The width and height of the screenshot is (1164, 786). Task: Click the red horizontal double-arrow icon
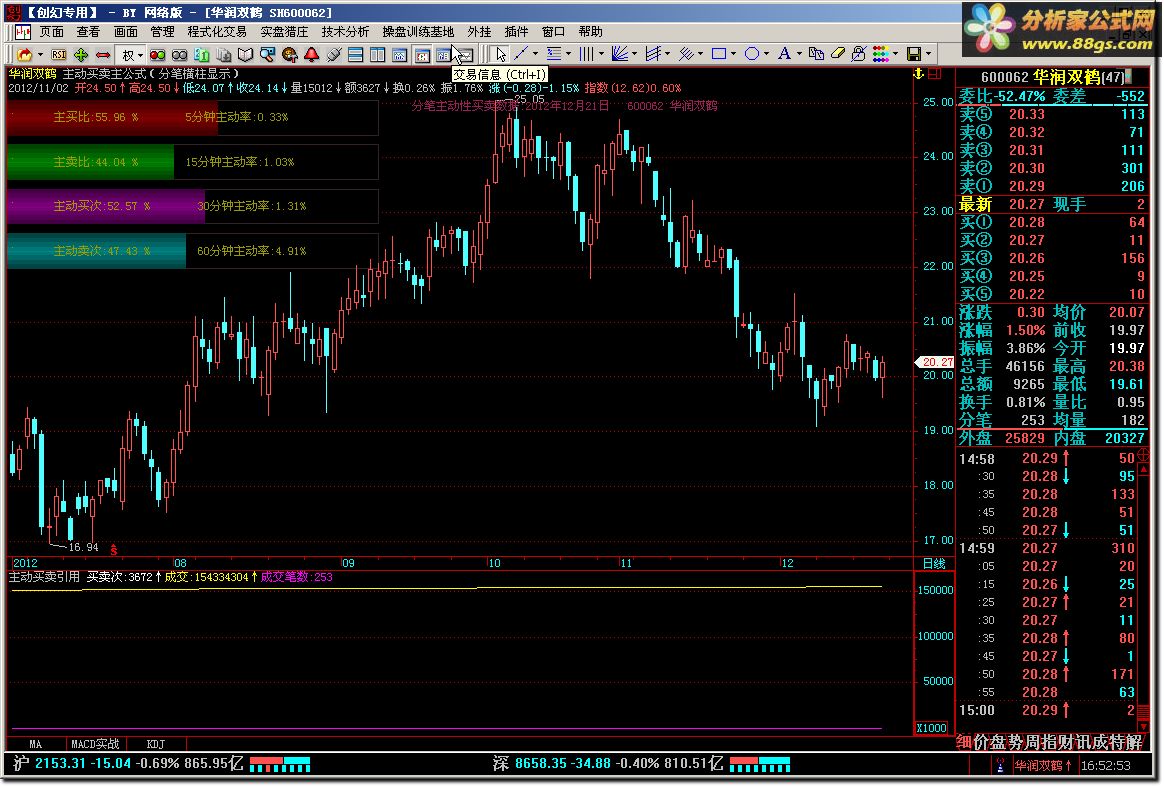(103, 54)
